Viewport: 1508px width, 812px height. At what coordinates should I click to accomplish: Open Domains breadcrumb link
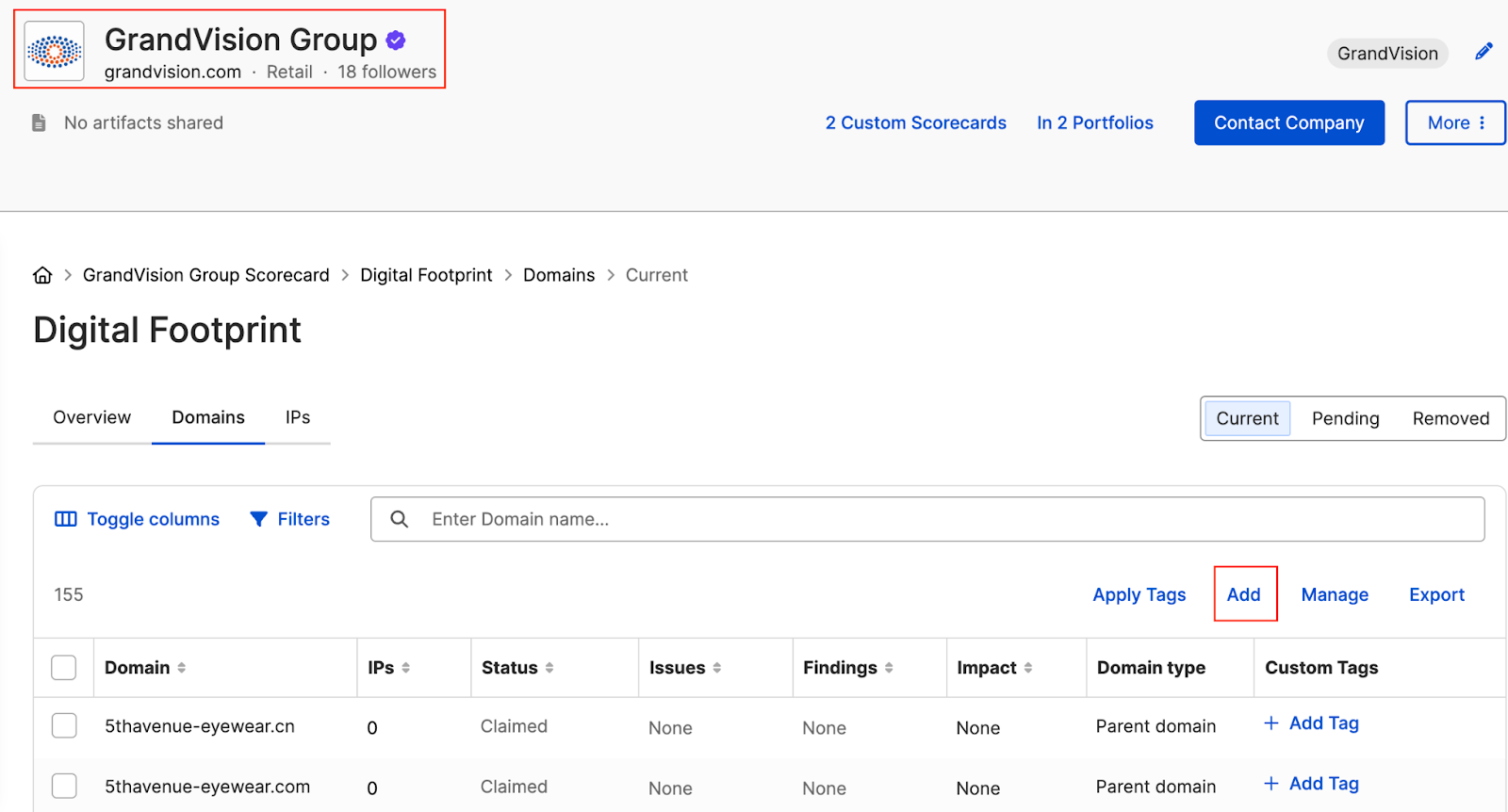[x=559, y=275]
